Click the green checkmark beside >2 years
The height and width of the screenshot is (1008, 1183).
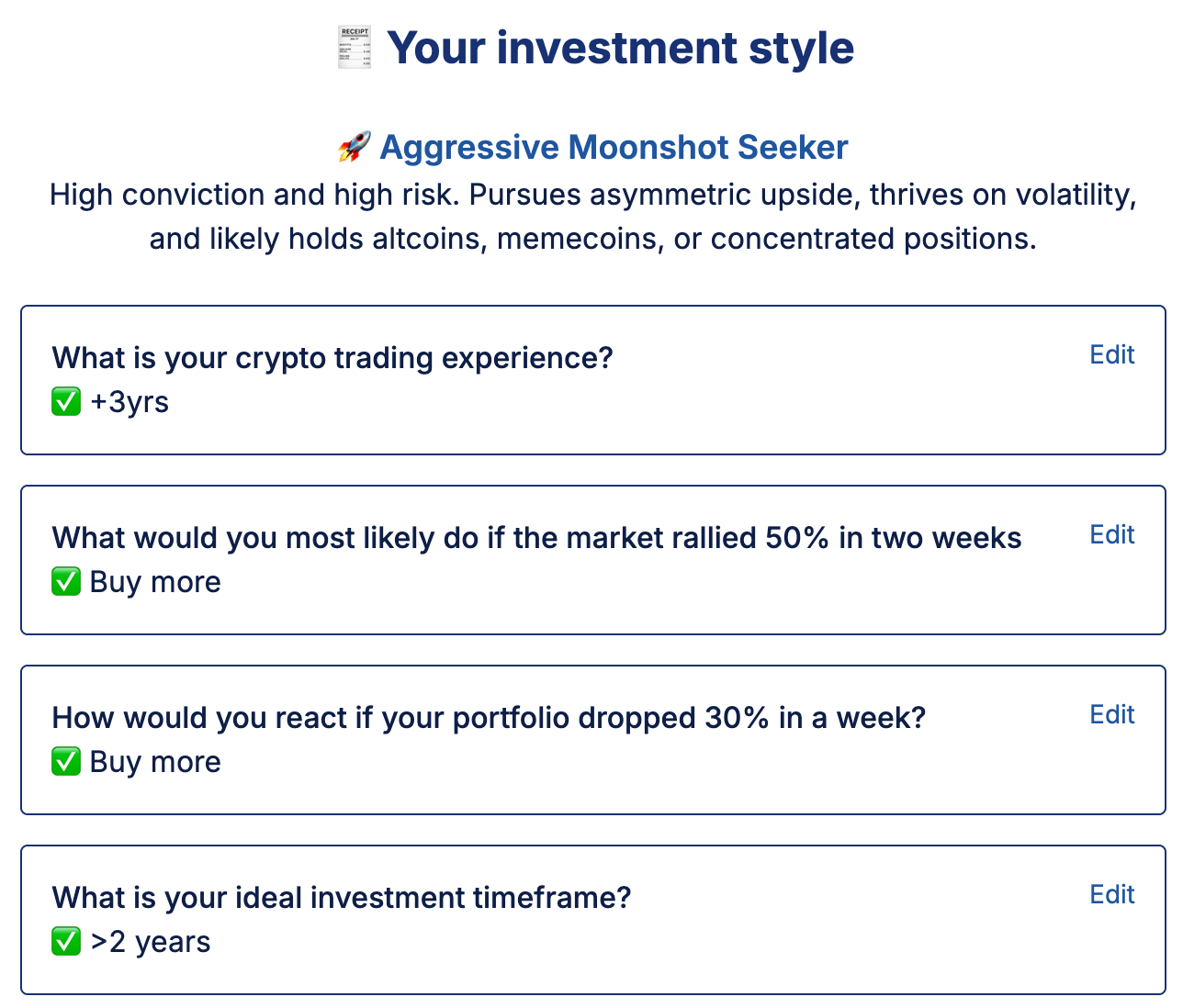(66, 942)
